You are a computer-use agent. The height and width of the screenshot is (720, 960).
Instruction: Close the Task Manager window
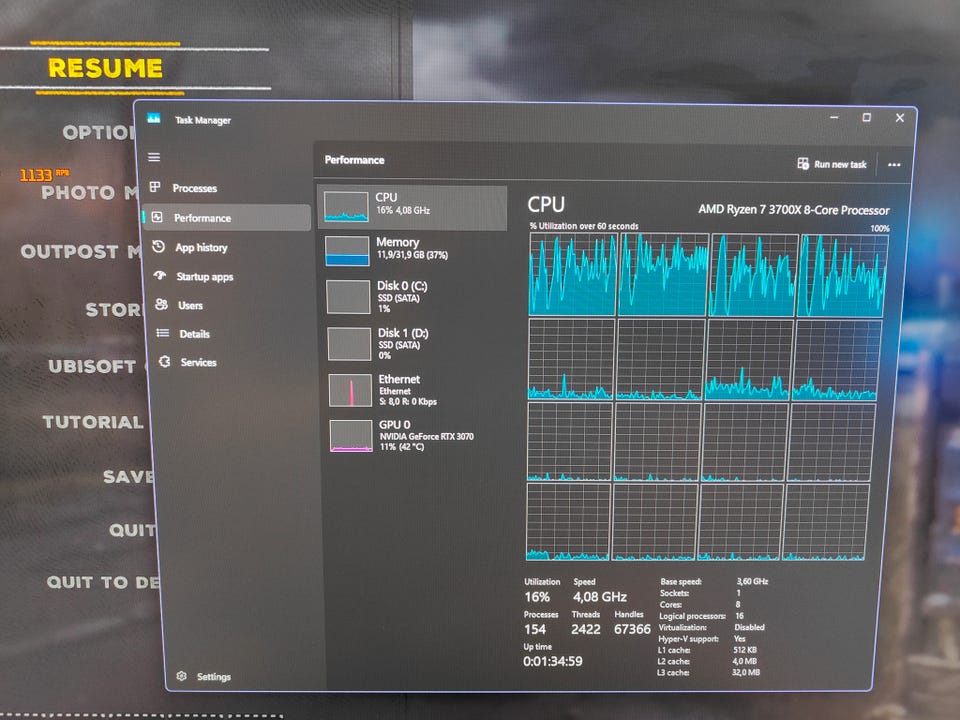point(899,118)
